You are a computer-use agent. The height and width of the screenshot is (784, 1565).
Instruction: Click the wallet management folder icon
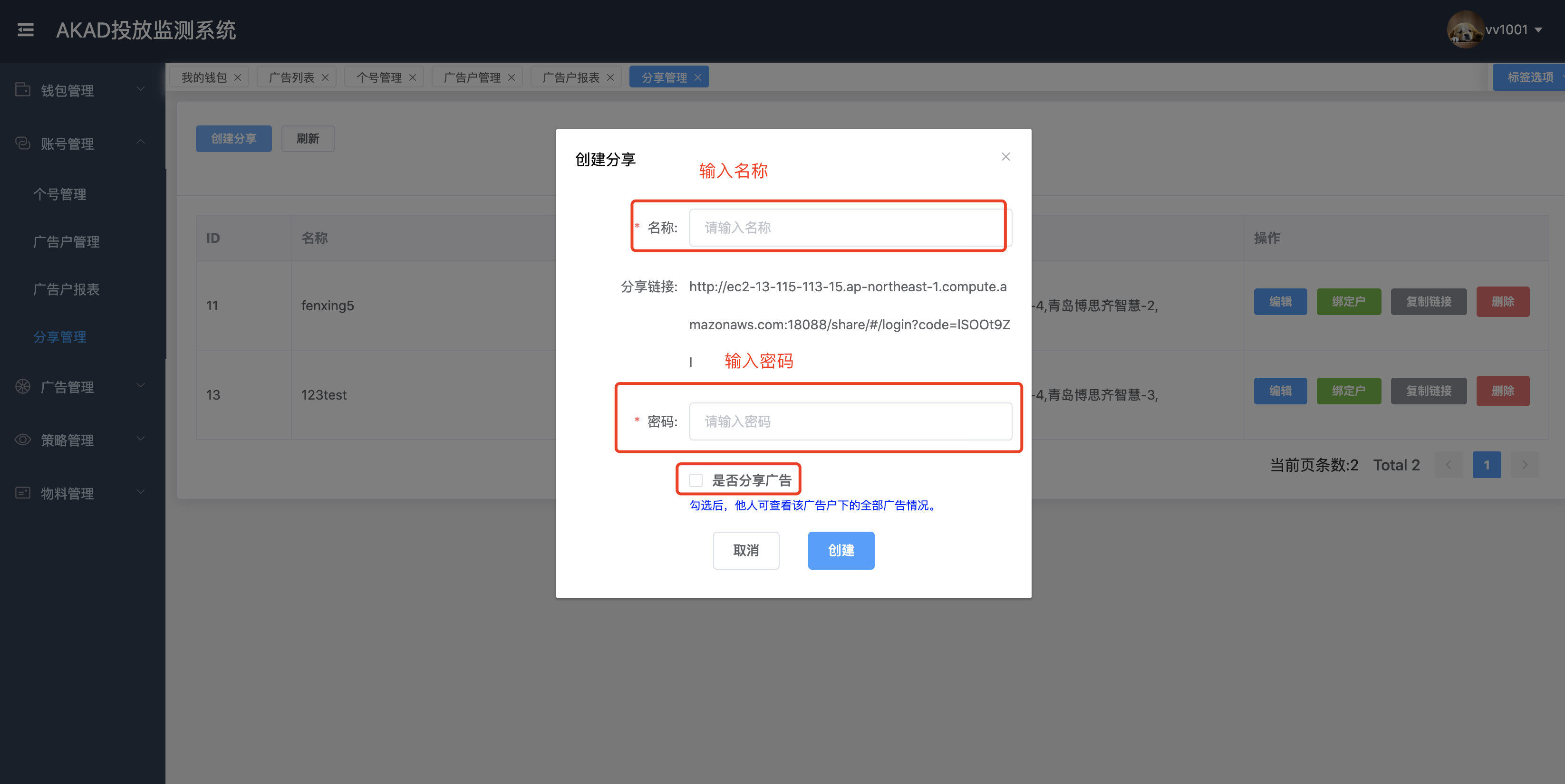[x=22, y=90]
